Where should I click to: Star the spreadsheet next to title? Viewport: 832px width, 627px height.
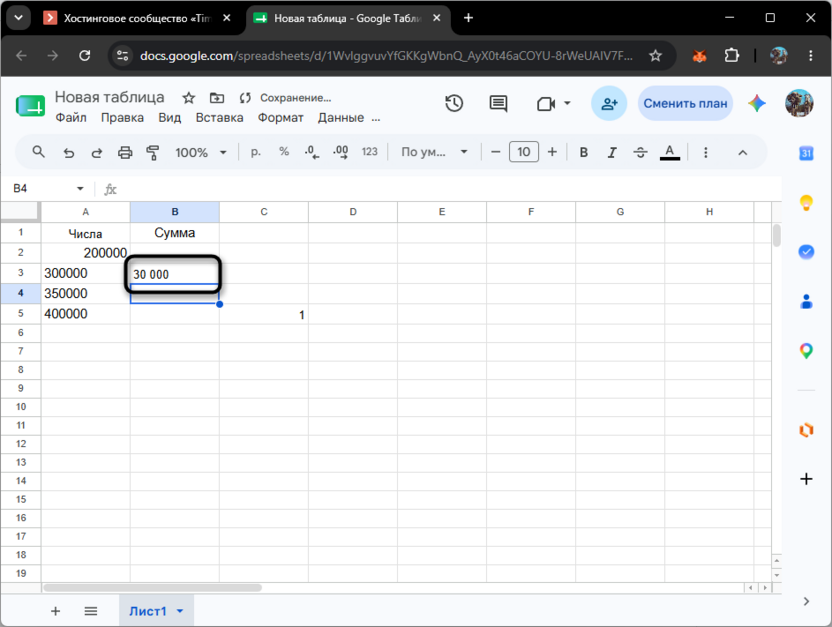click(x=188, y=98)
